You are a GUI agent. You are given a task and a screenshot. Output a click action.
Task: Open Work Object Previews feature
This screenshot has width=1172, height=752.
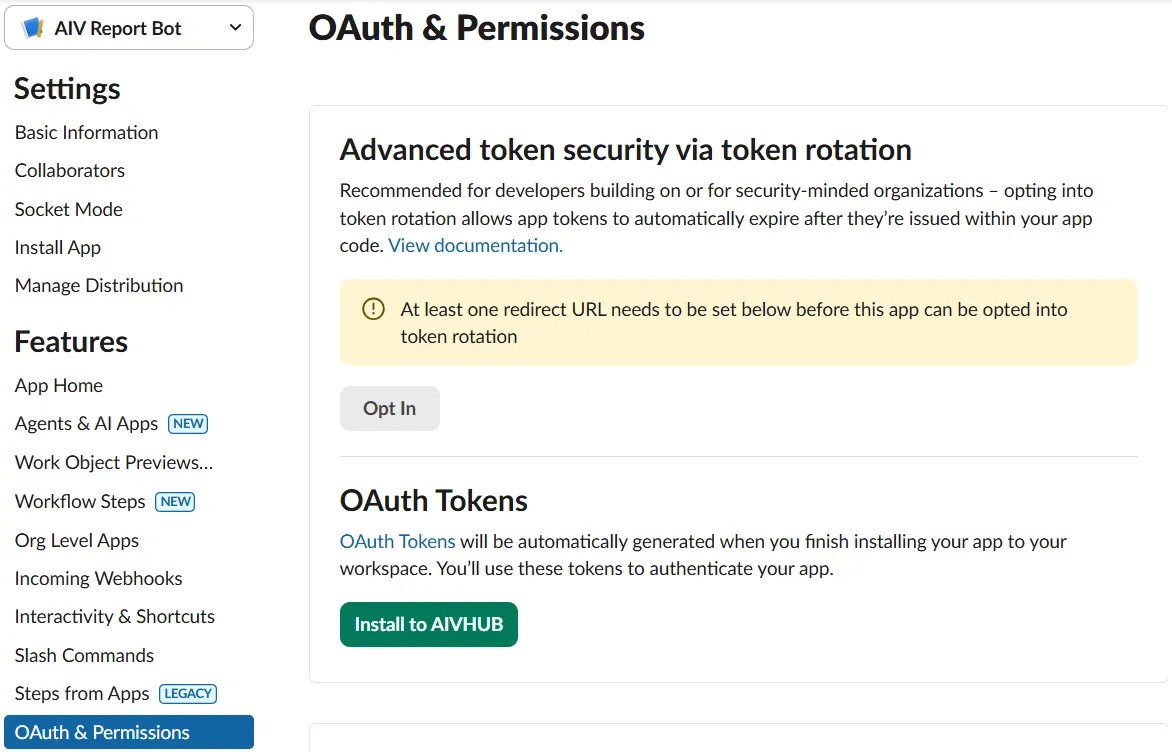114,462
